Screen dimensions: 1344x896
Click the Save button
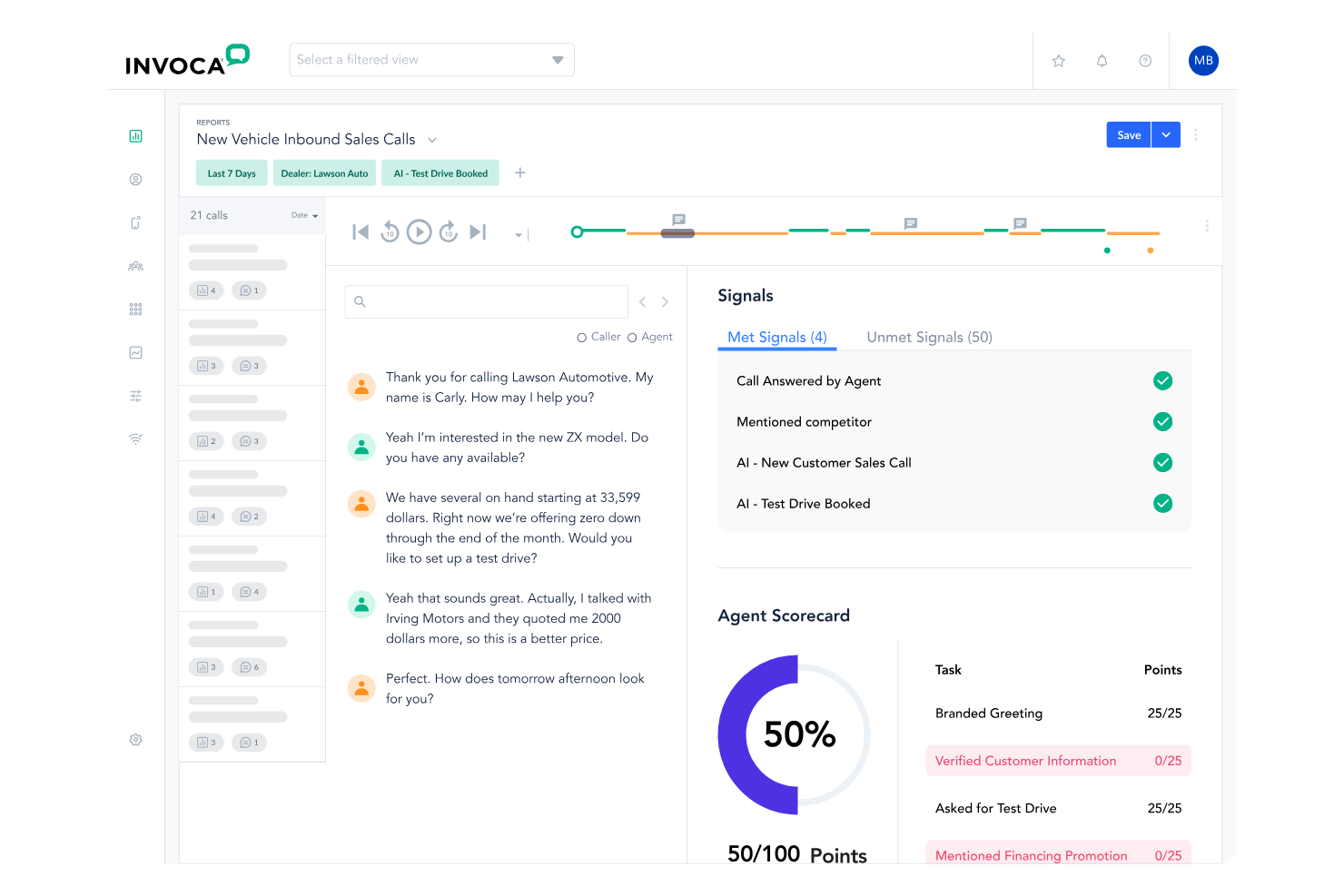point(1129,134)
